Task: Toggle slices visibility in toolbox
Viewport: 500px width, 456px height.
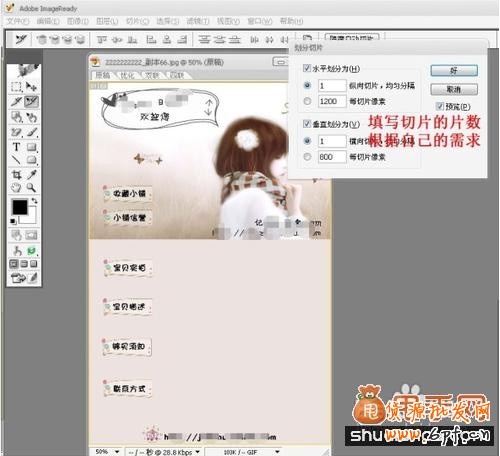Action: point(32,235)
